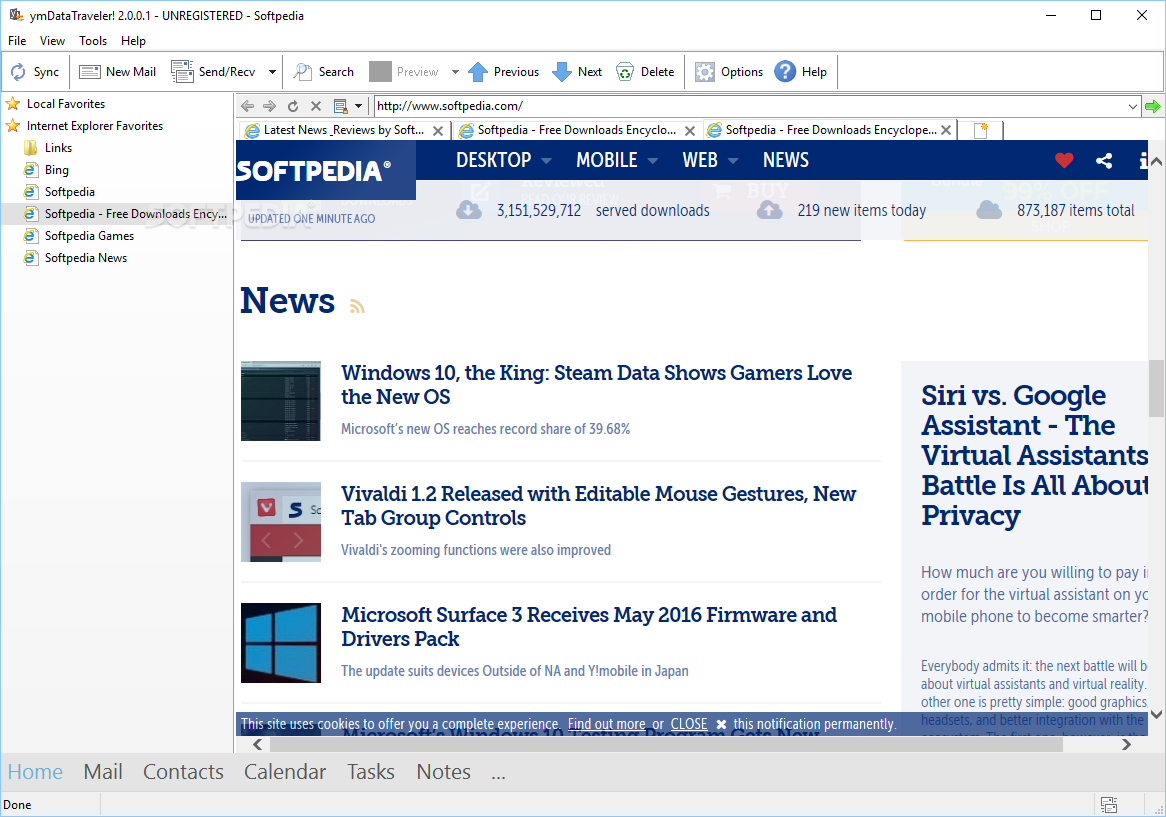Click the News RSS feed icon
The image size is (1166, 817).
coord(357,306)
